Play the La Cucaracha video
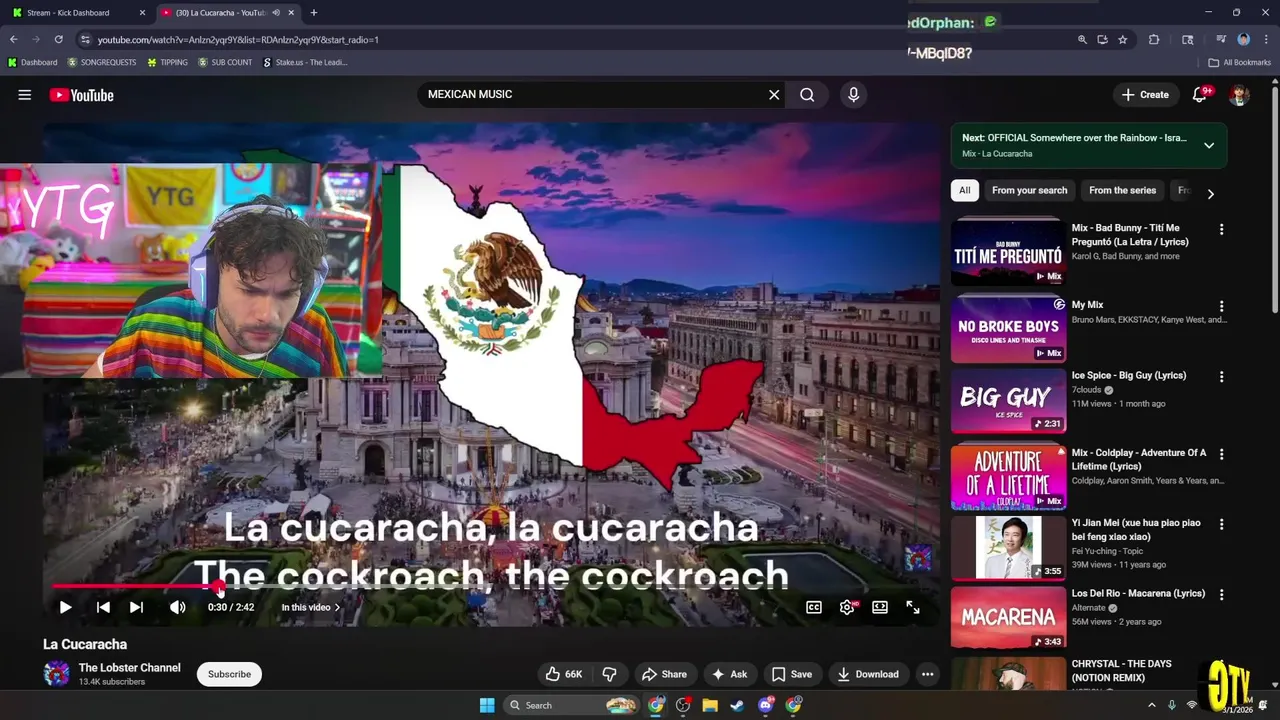Screen dimensions: 1280x720 65,607
